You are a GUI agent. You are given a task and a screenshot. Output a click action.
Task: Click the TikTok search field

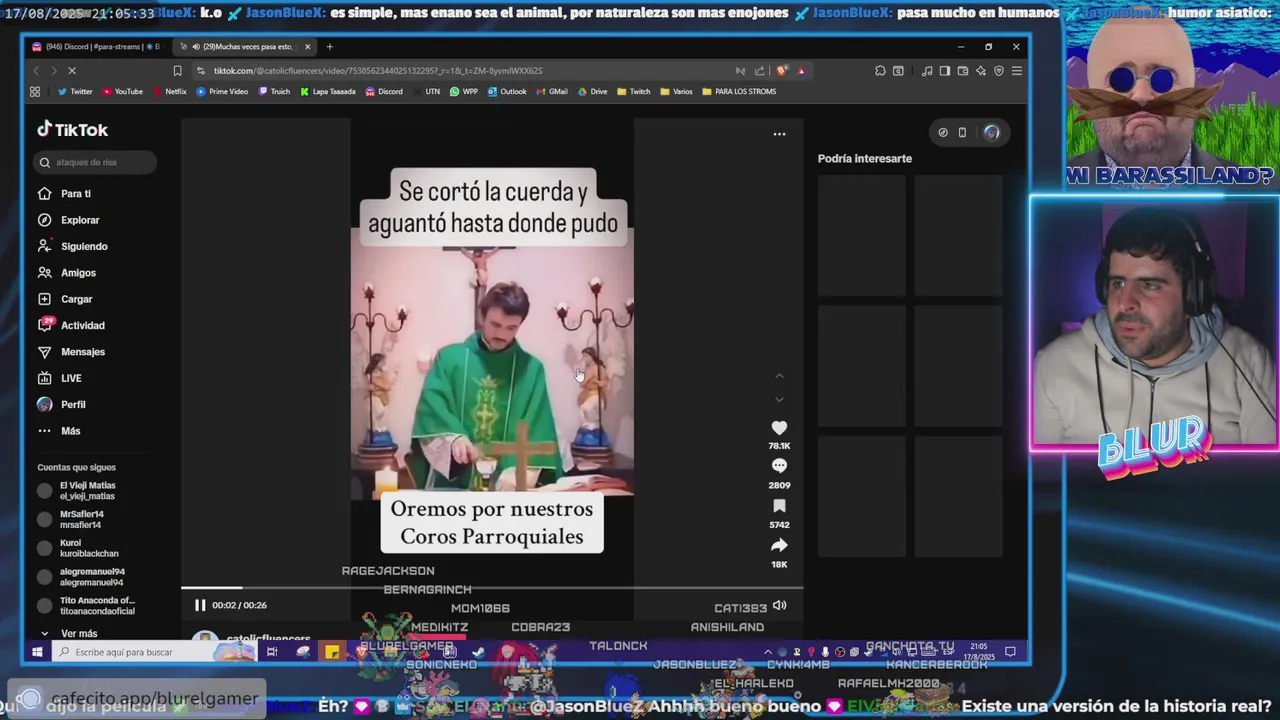[96, 162]
